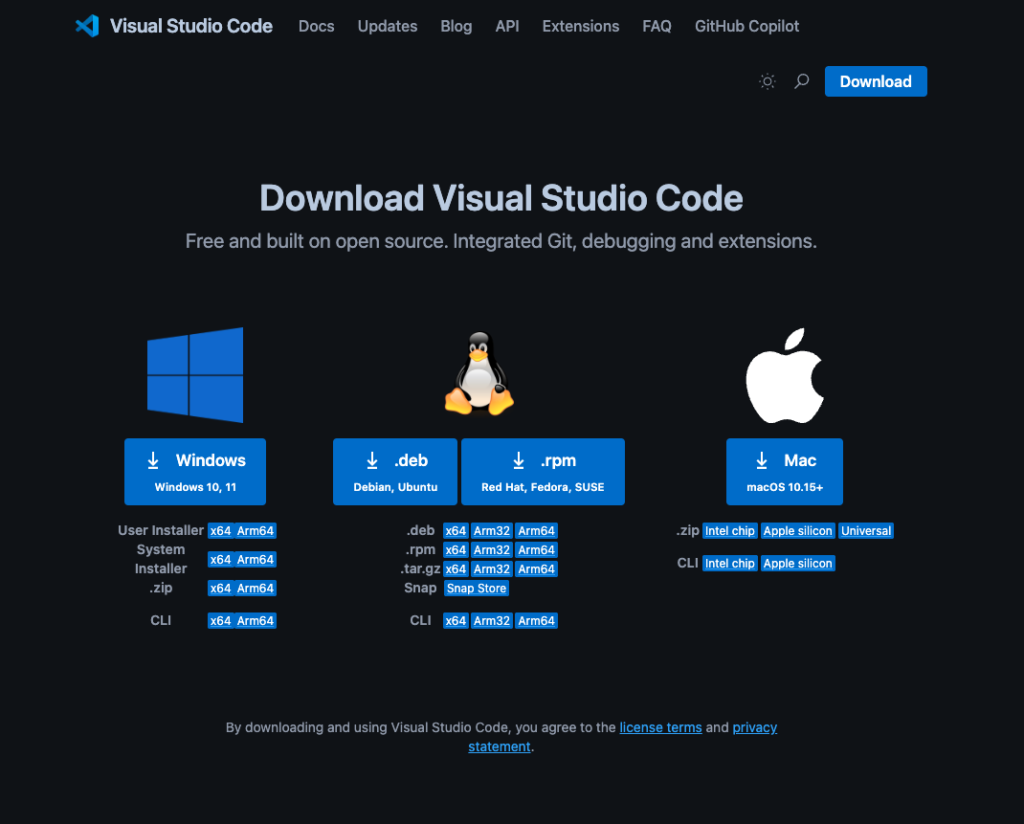Toggle the light/dark theme sun icon
The image size is (1024, 824).
(767, 82)
